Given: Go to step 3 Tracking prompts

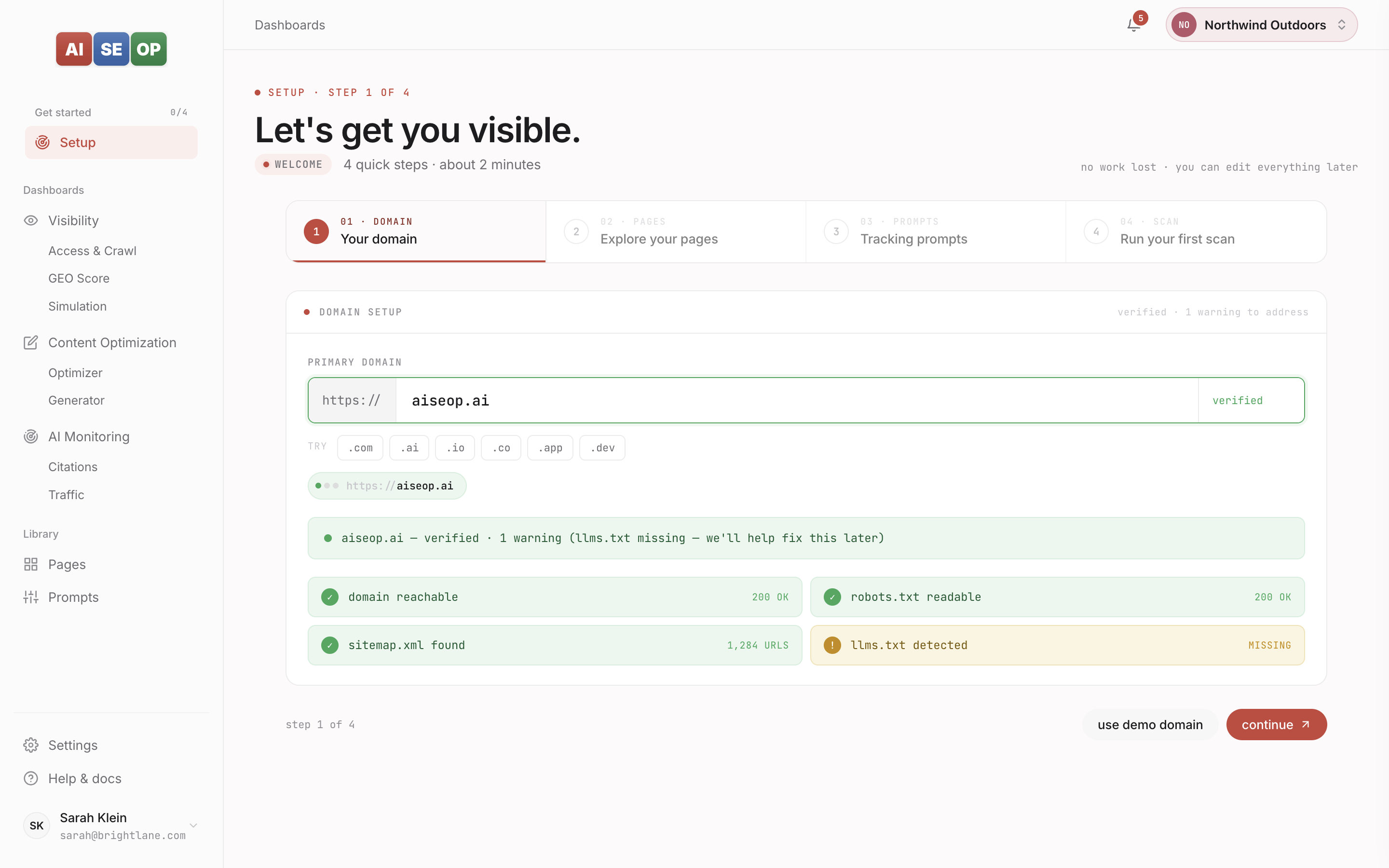Looking at the screenshot, I should (x=936, y=231).
